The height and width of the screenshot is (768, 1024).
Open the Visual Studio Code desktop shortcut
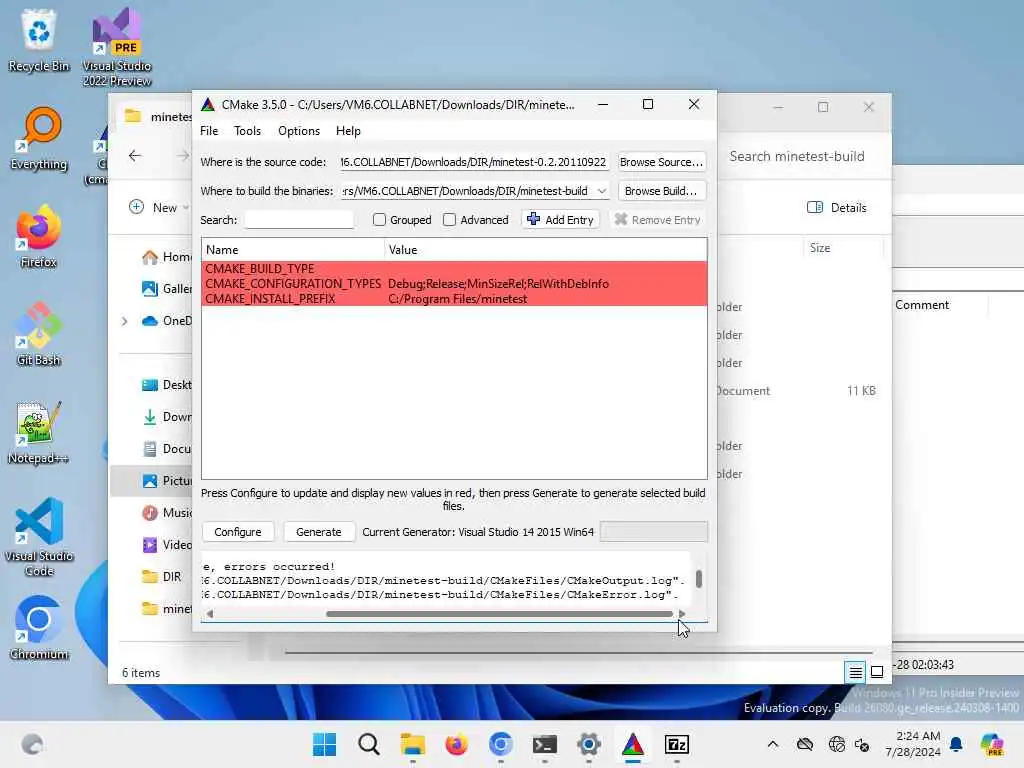tap(39, 537)
